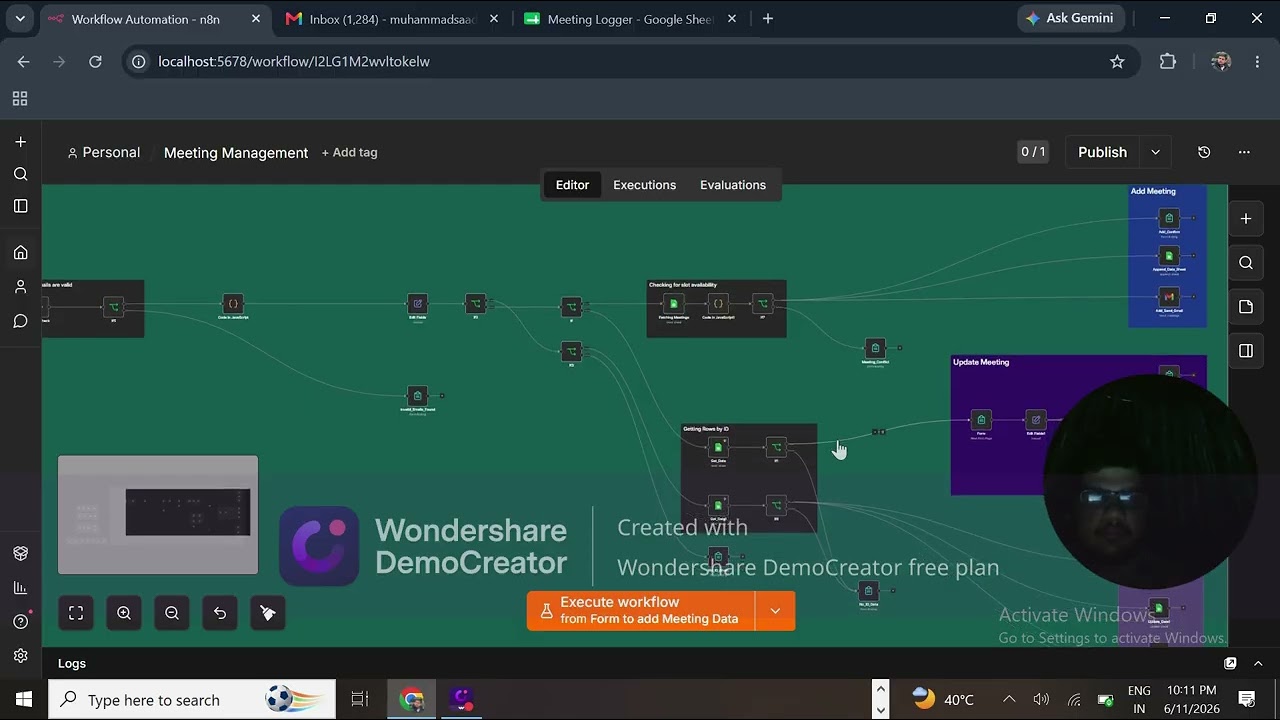1280x720 pixels.
Task: Open a new browser tab
Action: coord(768,18)
